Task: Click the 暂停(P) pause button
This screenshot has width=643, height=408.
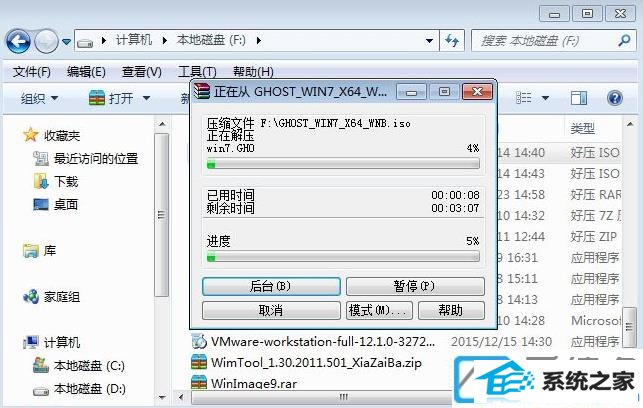Action: coord(415,286)
